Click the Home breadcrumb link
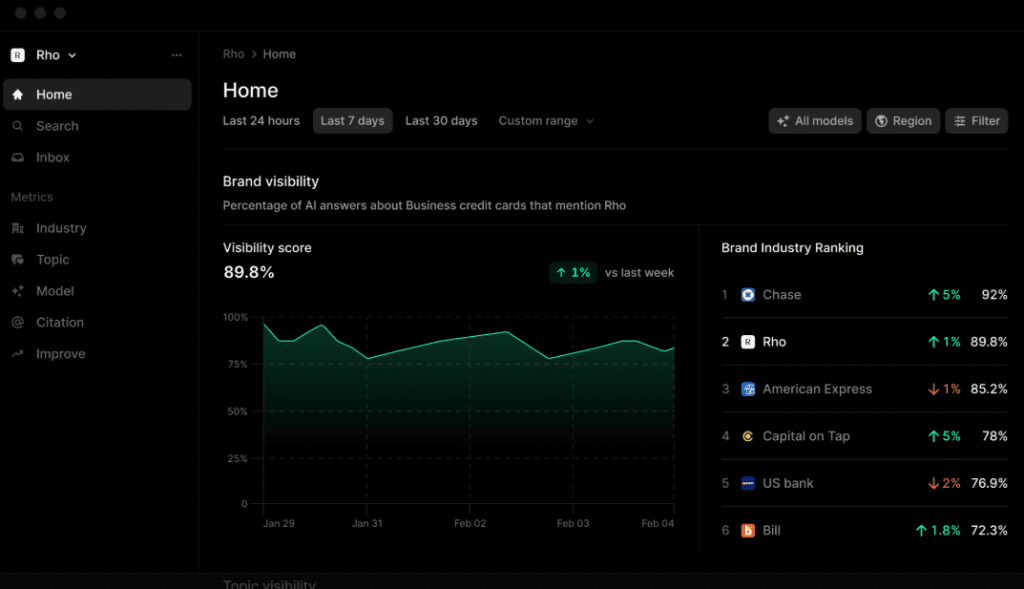The image size is (1024, 589). [x=279, y=54]
